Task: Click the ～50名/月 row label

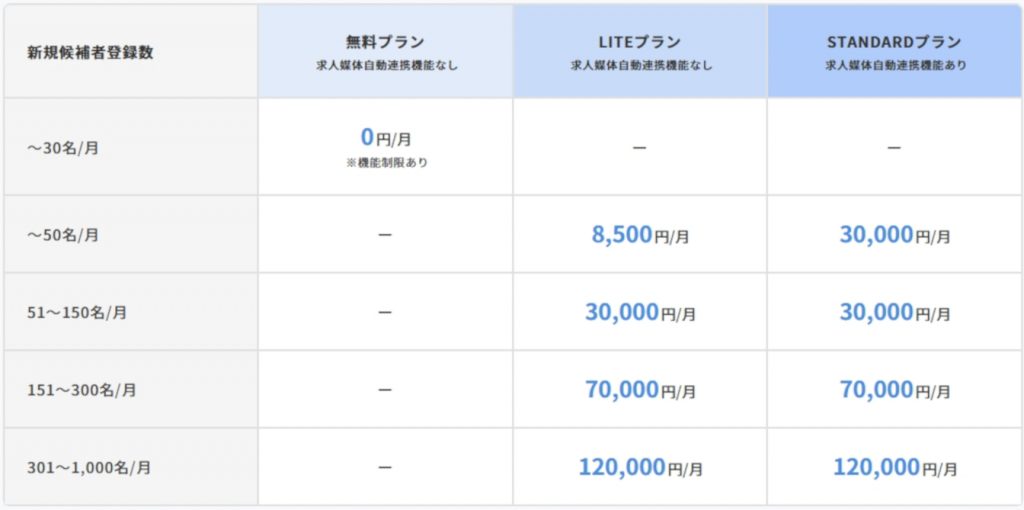Action: [x=63, y=235]
